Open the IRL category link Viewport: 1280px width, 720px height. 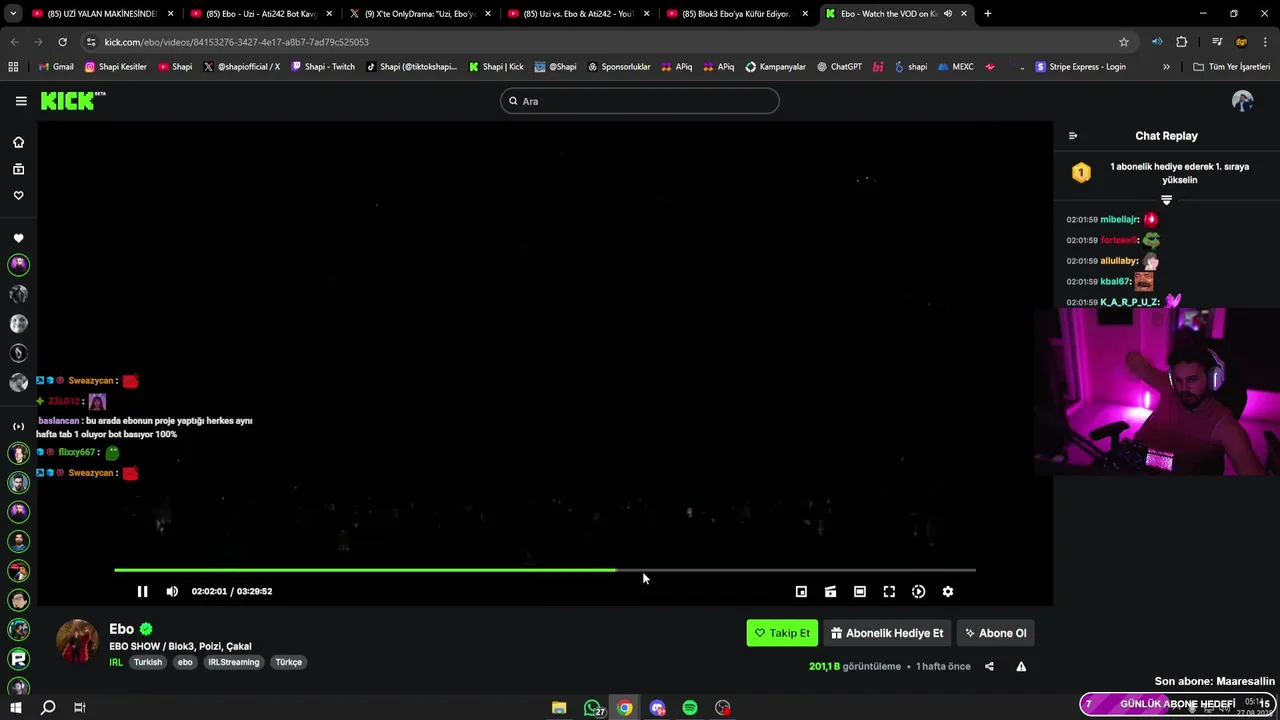tap(116, 662)
